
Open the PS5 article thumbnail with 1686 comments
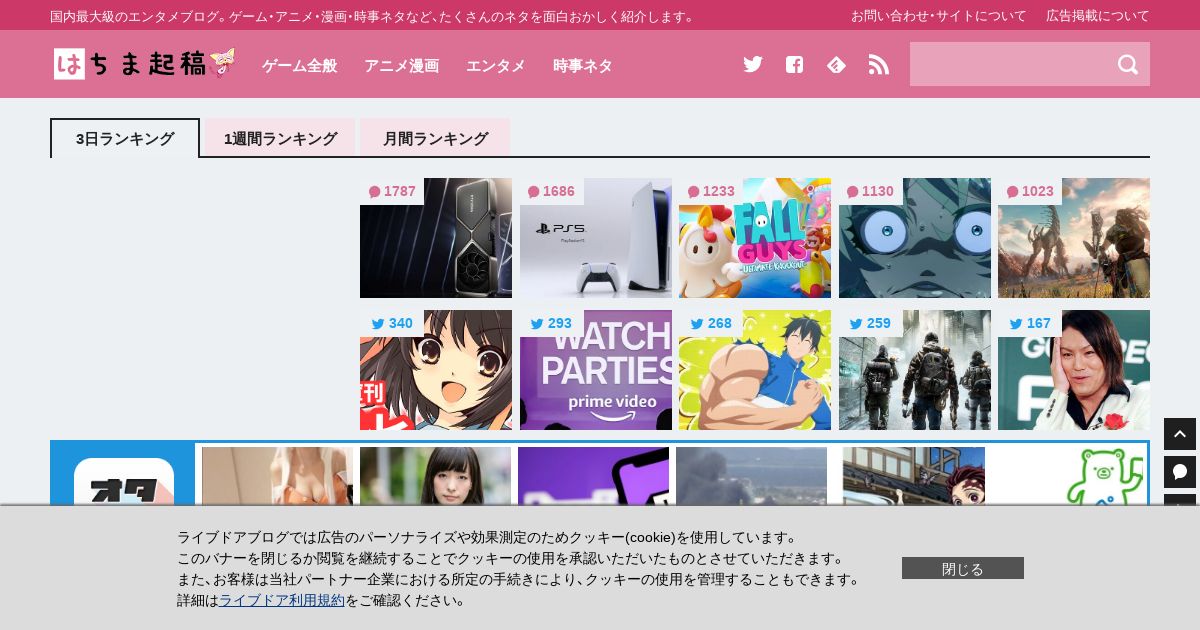(x=596, y=238)
